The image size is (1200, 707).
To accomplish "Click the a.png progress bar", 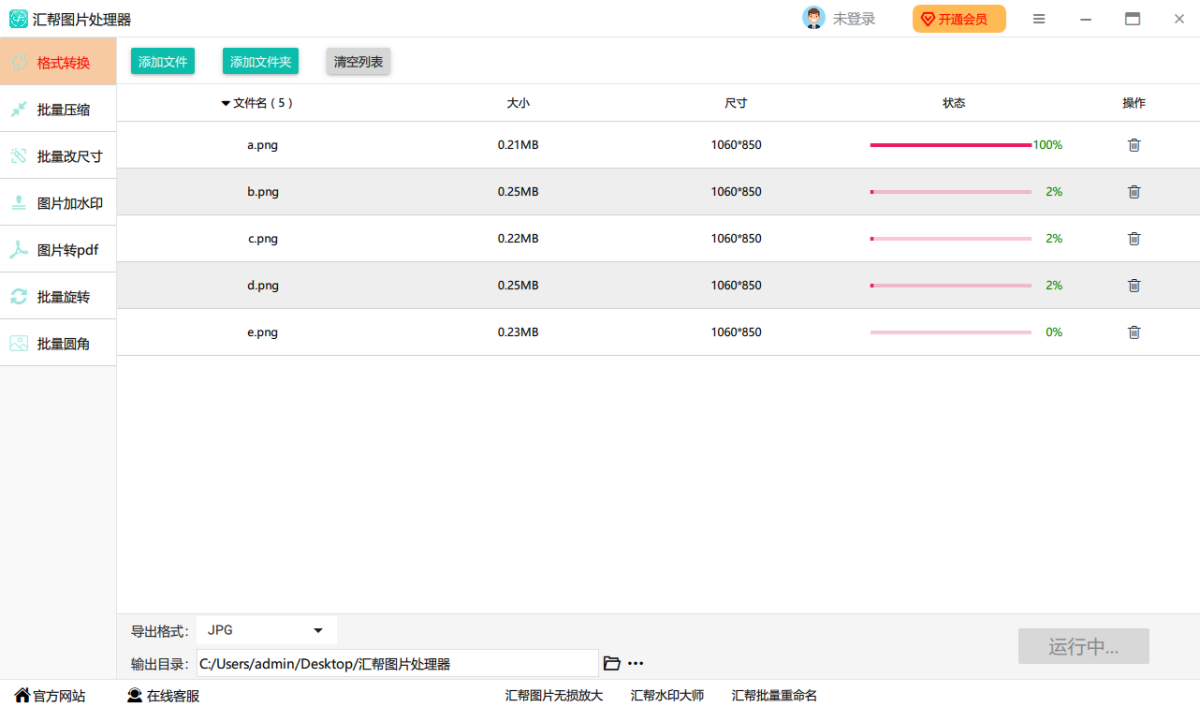I will [x=950, y=145].
